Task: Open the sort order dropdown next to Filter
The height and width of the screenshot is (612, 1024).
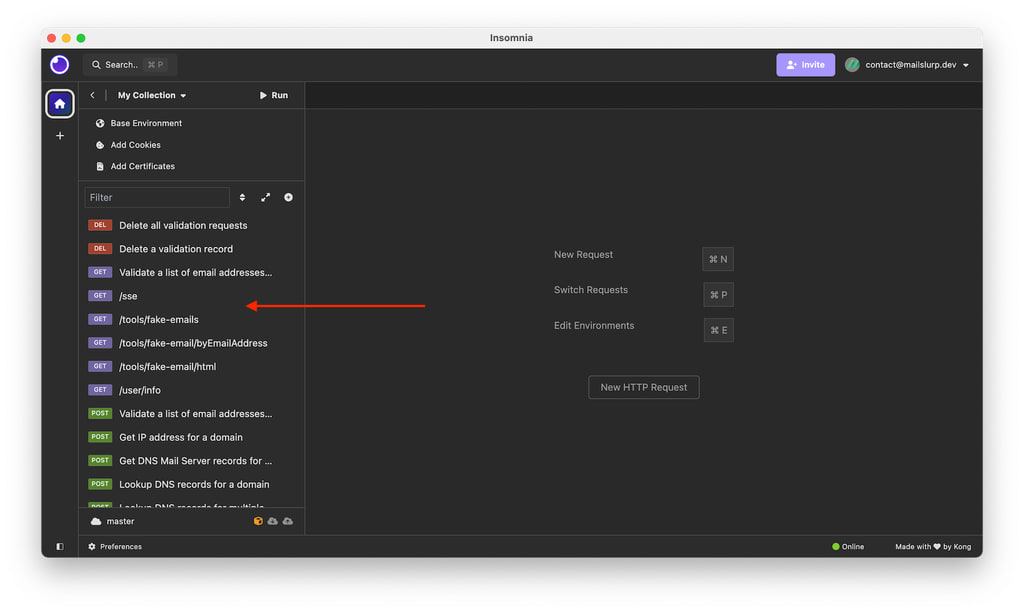Action: pos(242,197)
